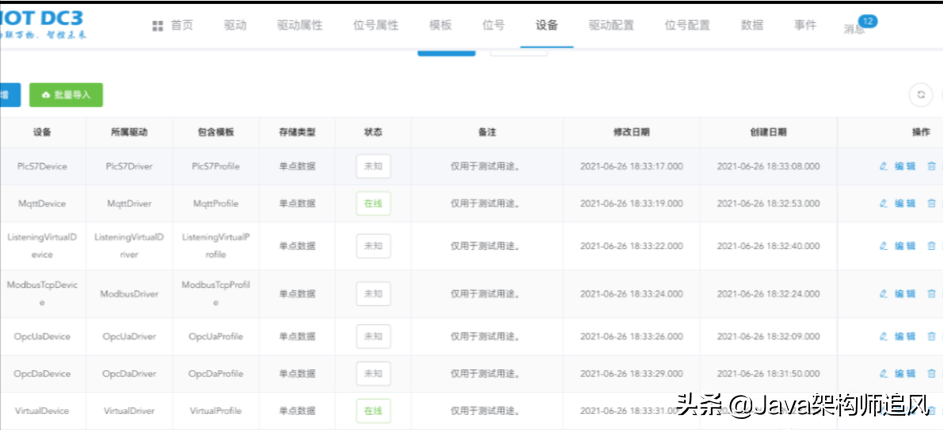The height and width of the screenshot is (430, 943).
Task: Click the refresh circular icon button
Action: (x=921, y=95)
